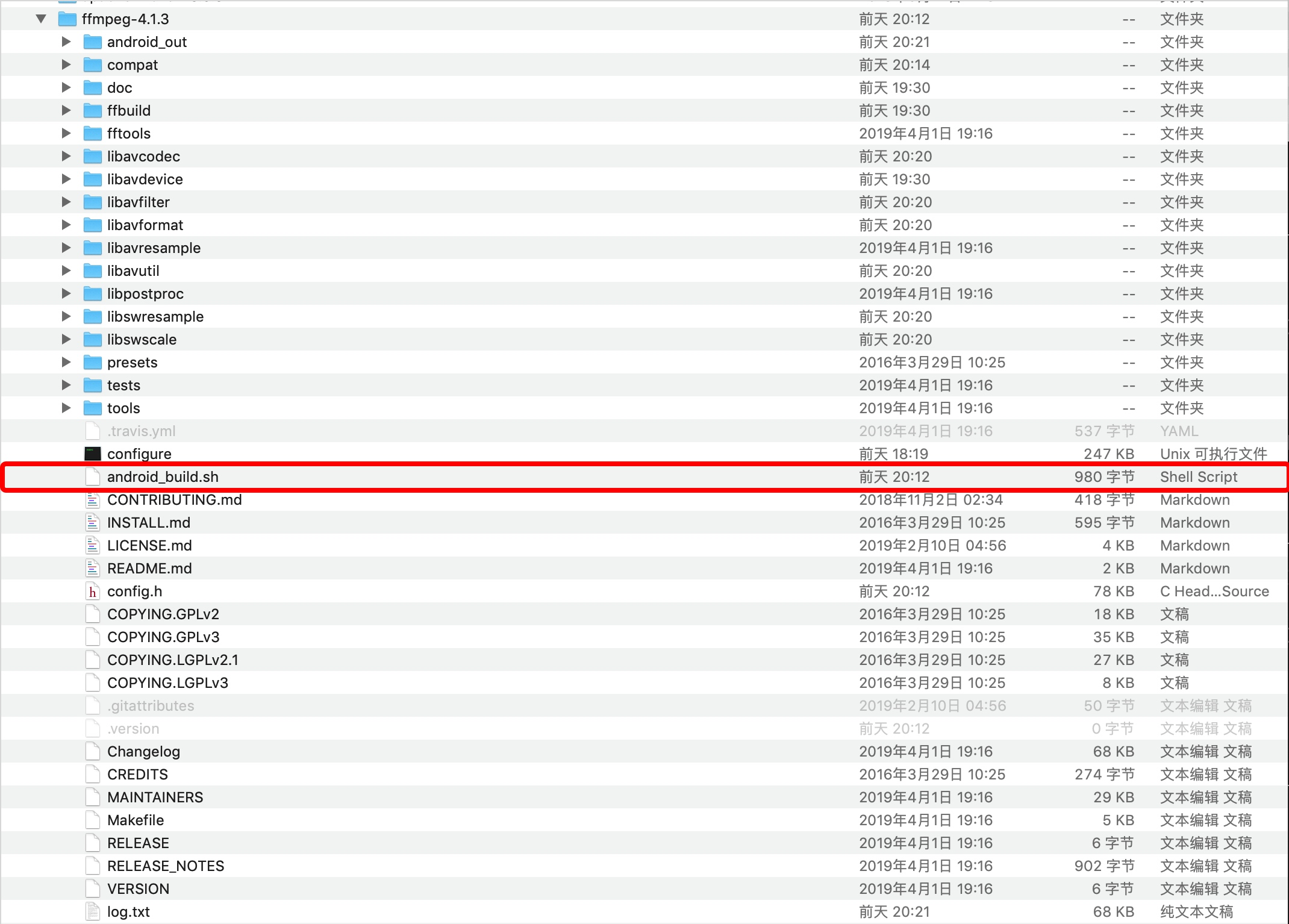Select the libswresample folder icon
This screenshot has width=1289, height=924.
(x=92, y=317)
